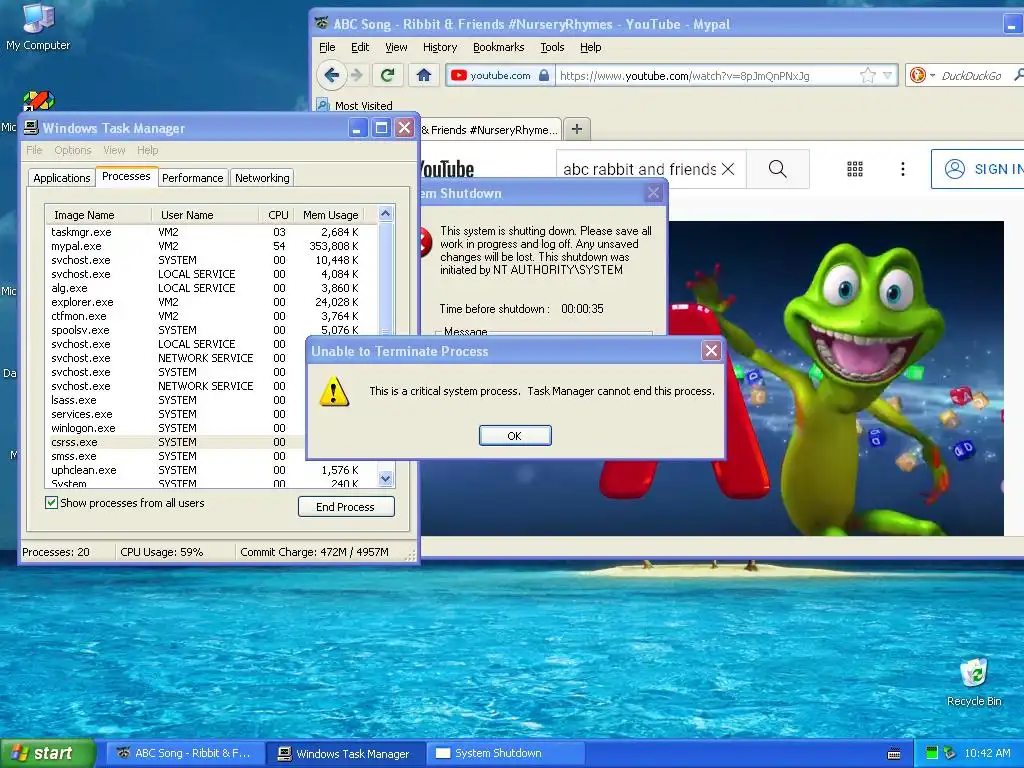
Task: Clear the YouTube search text with X
Action: click(x=728, y=169)
